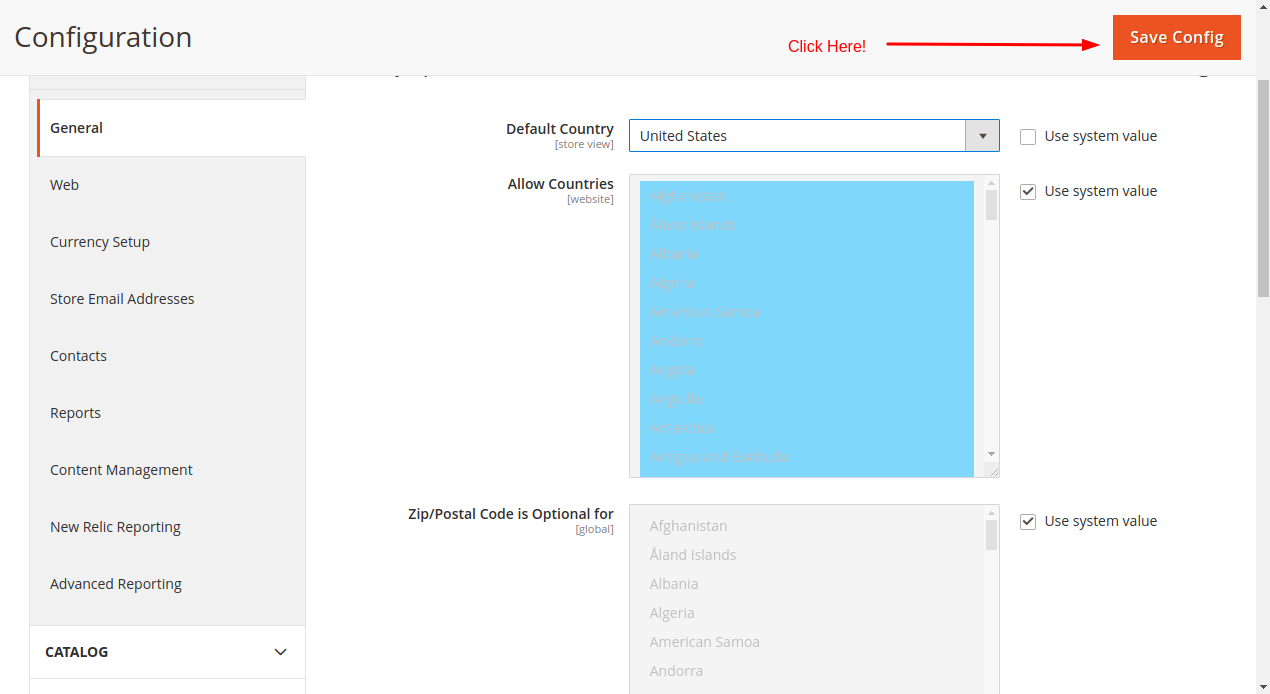Viewport: 1270px width, 694px height.
Task: Click the [global] scope label
Action: tap(594, 530)
